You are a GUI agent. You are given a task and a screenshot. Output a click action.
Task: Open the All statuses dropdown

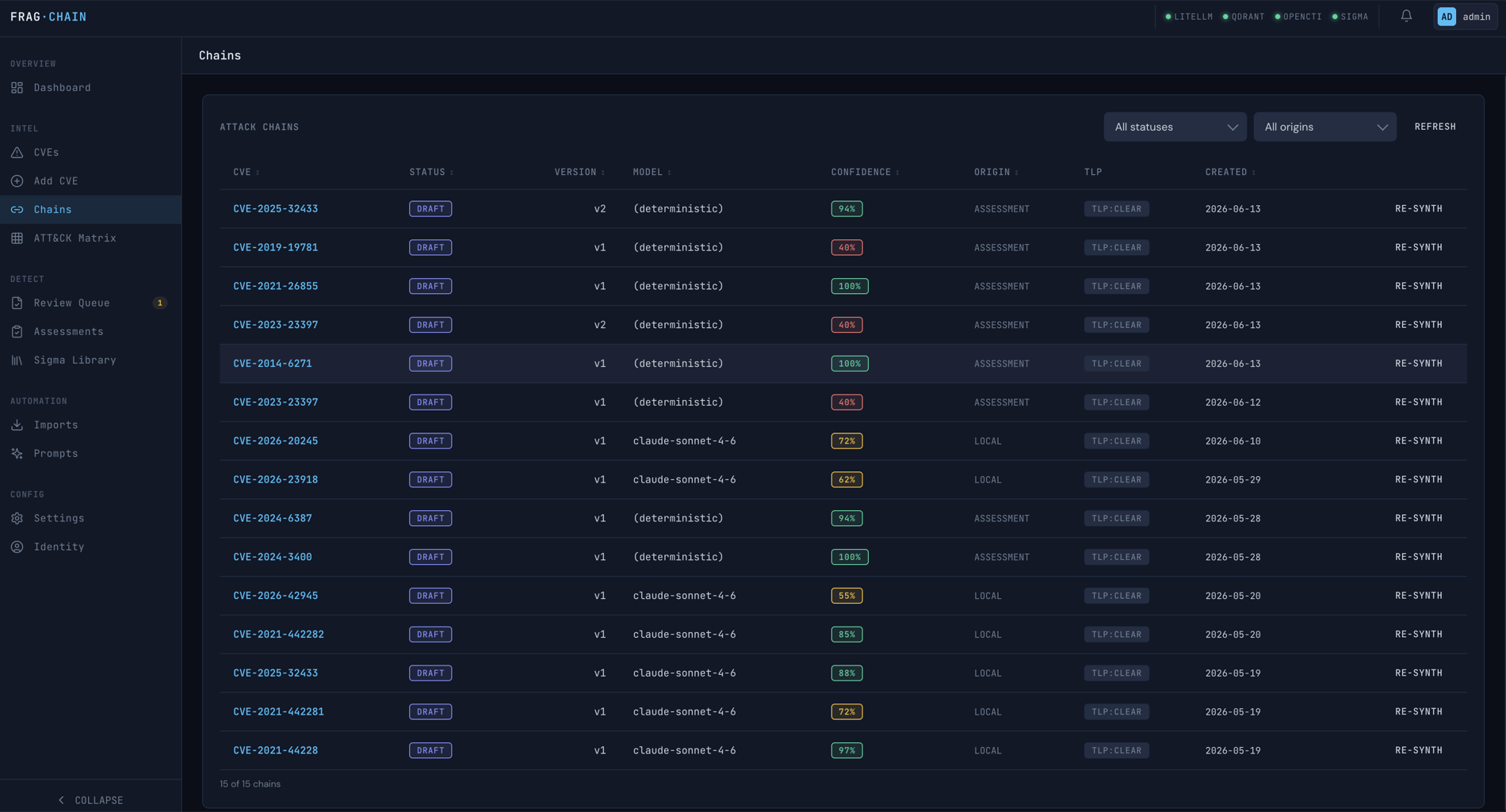(1175, 127)
